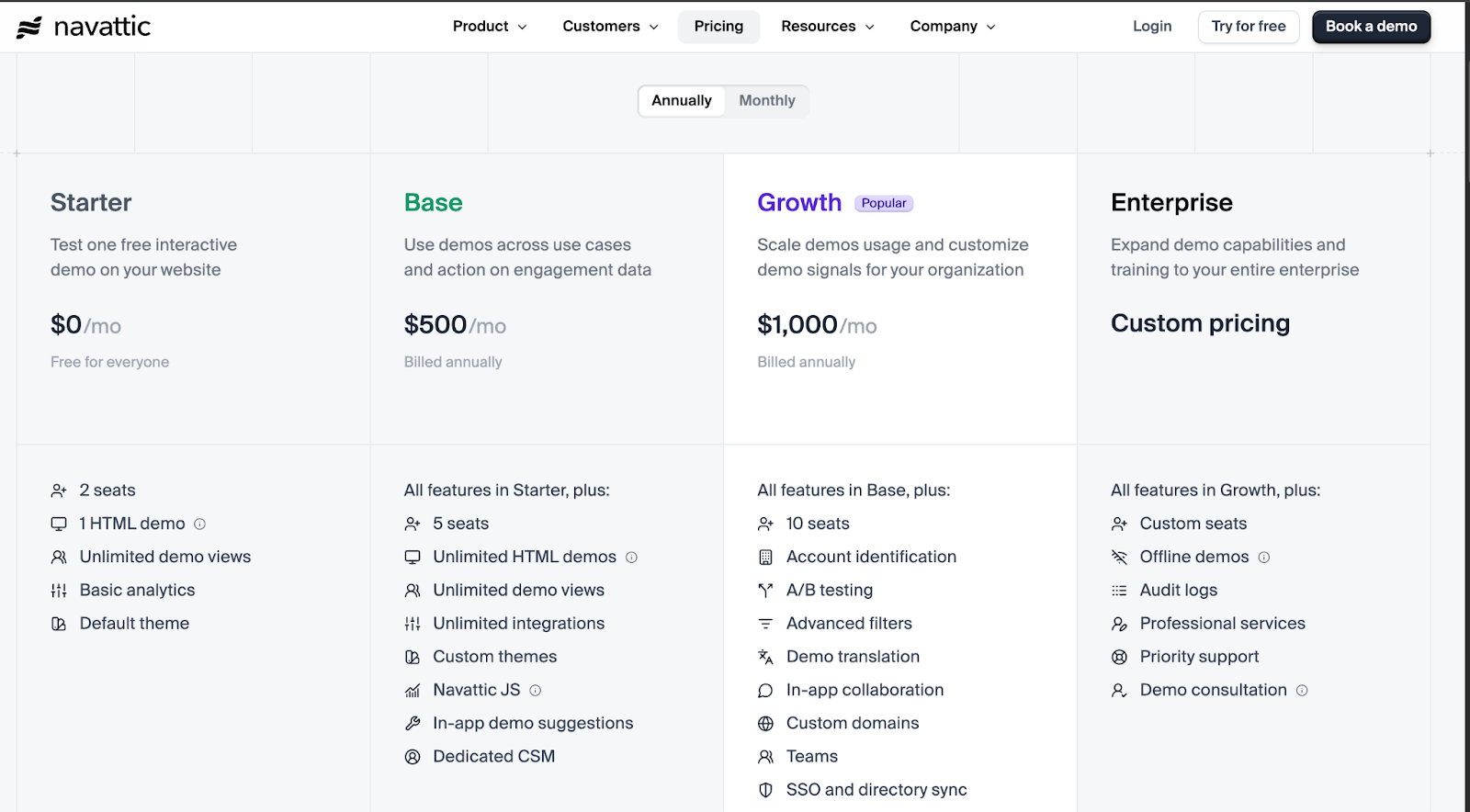Screen dimensions: 1470x812
Task: Expand the Product menu
Action: 490,27
